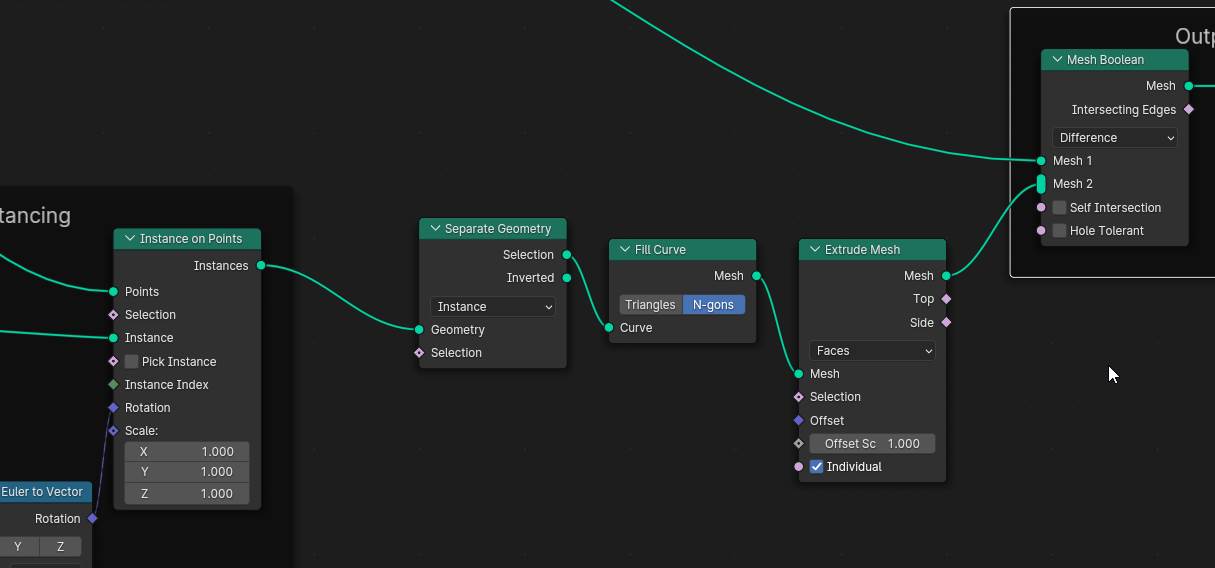Collapse the Separate Geometry node

click(x=435, y=229)
